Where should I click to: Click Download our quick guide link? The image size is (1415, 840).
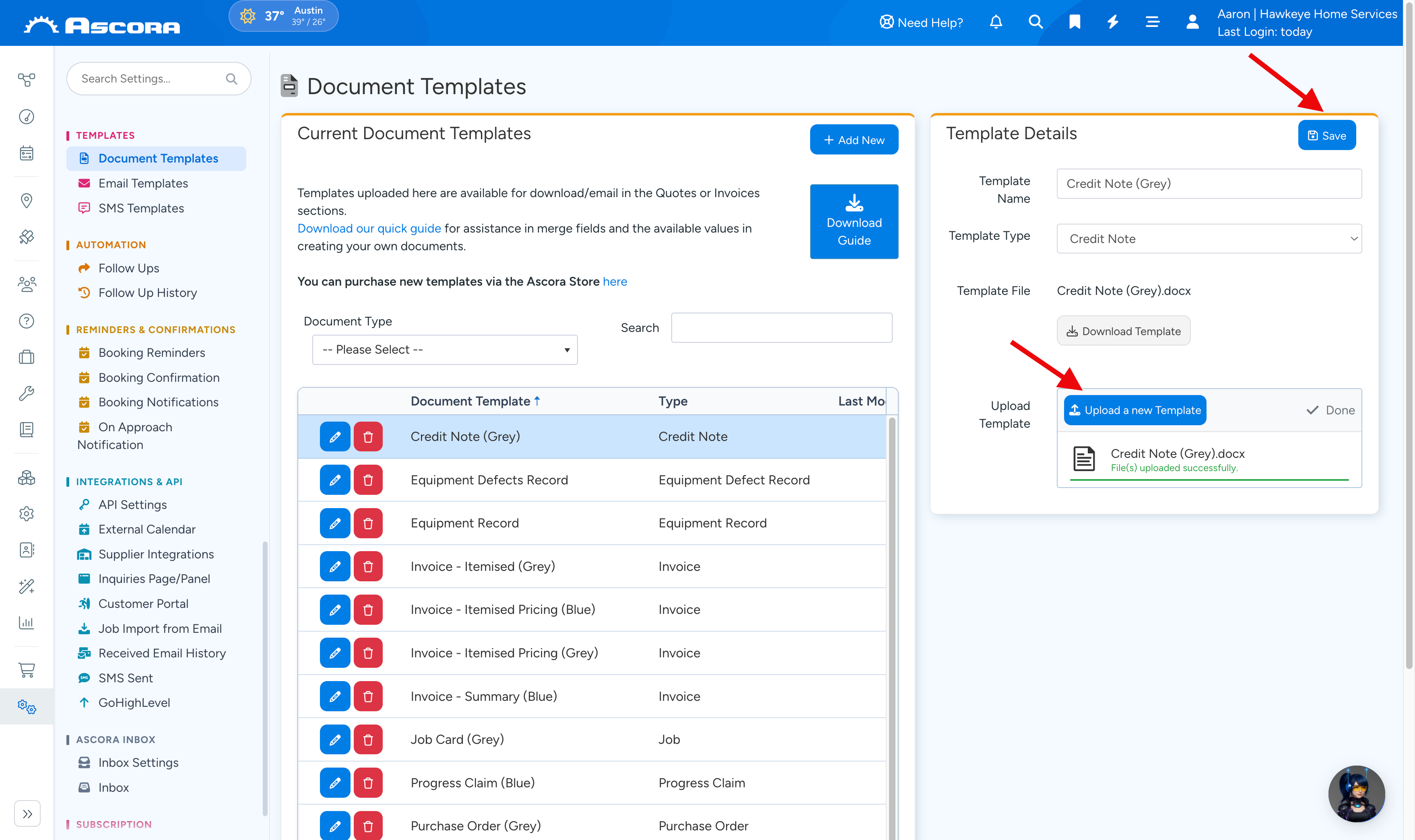pyautogui.click(x=369, y=228)
